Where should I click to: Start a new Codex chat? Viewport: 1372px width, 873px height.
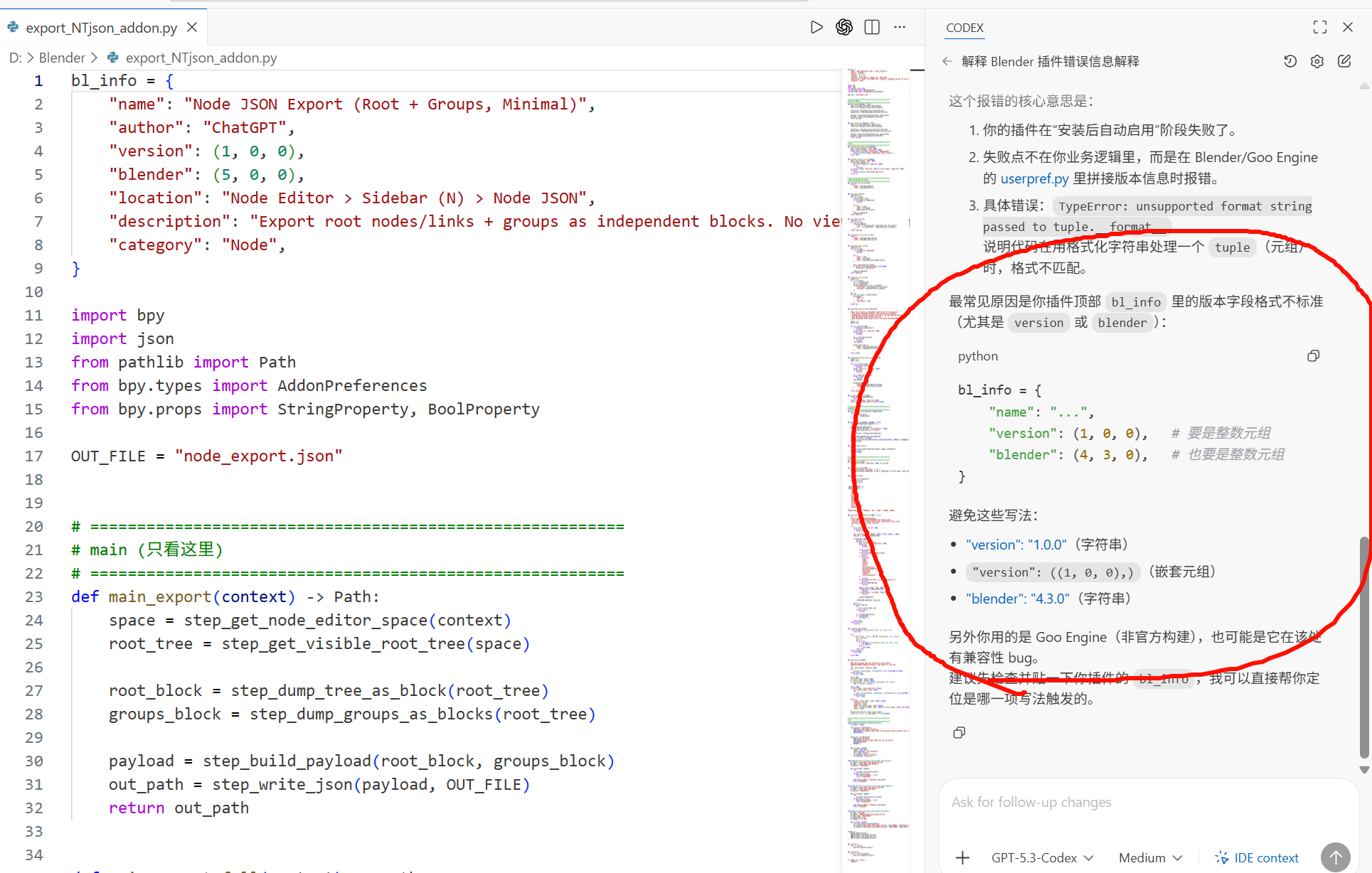point(1344,61)
